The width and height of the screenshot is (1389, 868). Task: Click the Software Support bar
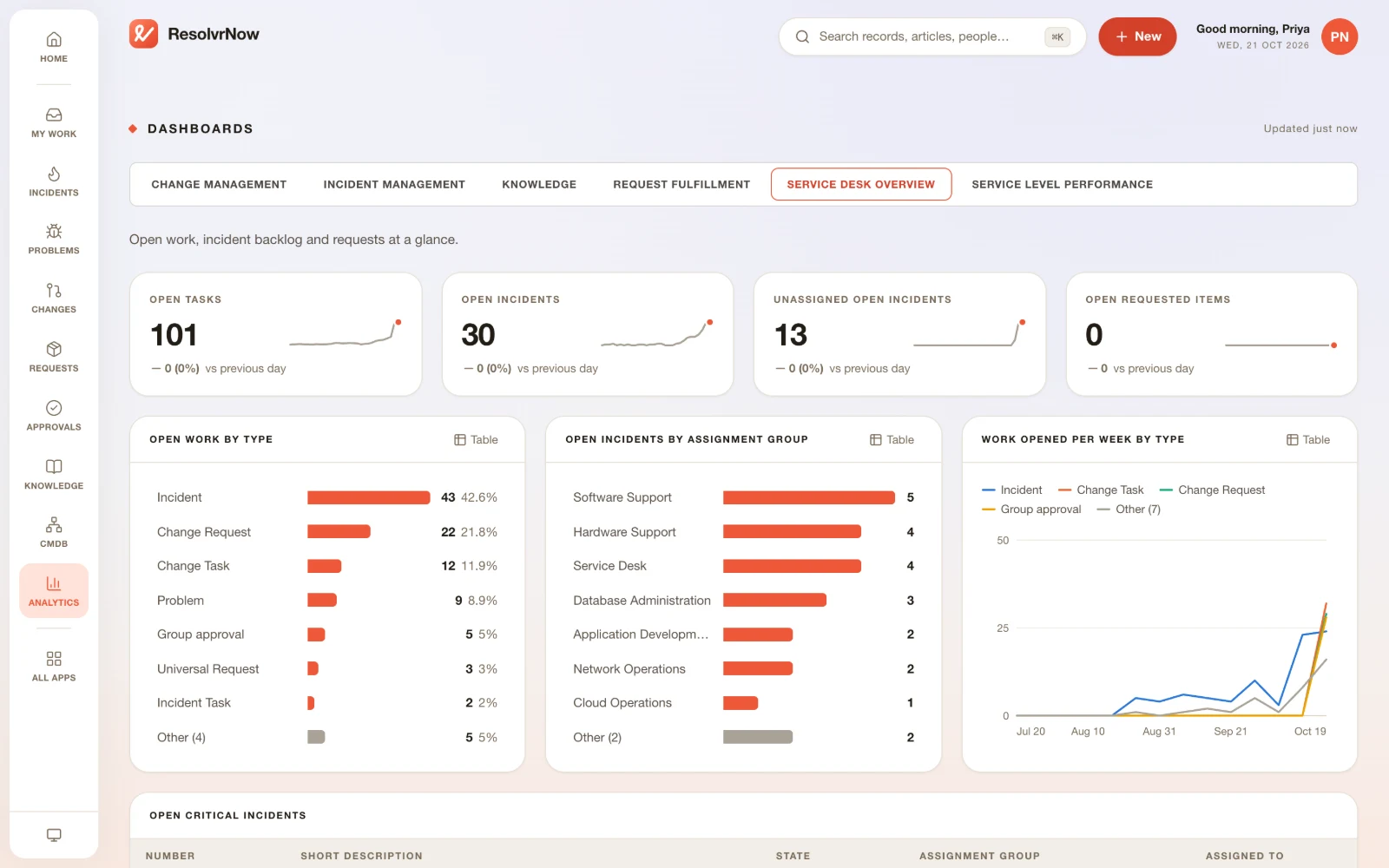809,497
